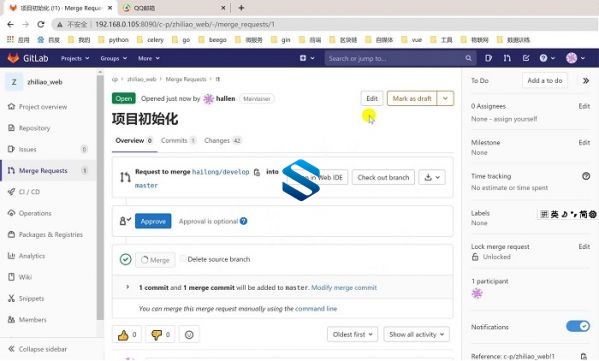The image size is (599, 361).
Task: Toggle the Notifications switch off
Action: [x=578, y=326]
